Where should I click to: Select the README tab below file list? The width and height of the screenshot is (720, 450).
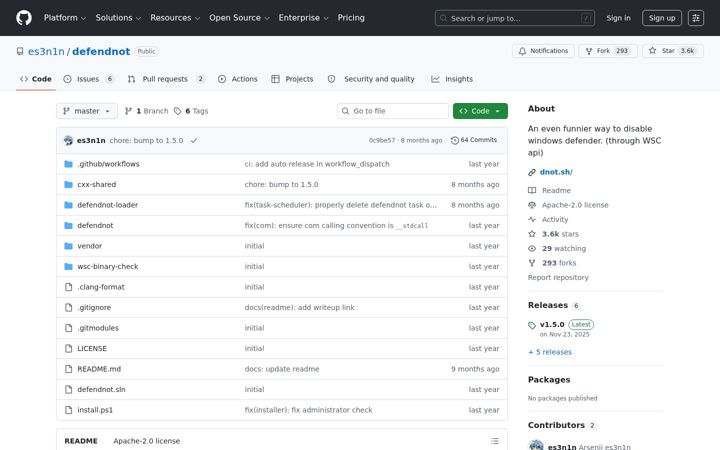[81, 441]
